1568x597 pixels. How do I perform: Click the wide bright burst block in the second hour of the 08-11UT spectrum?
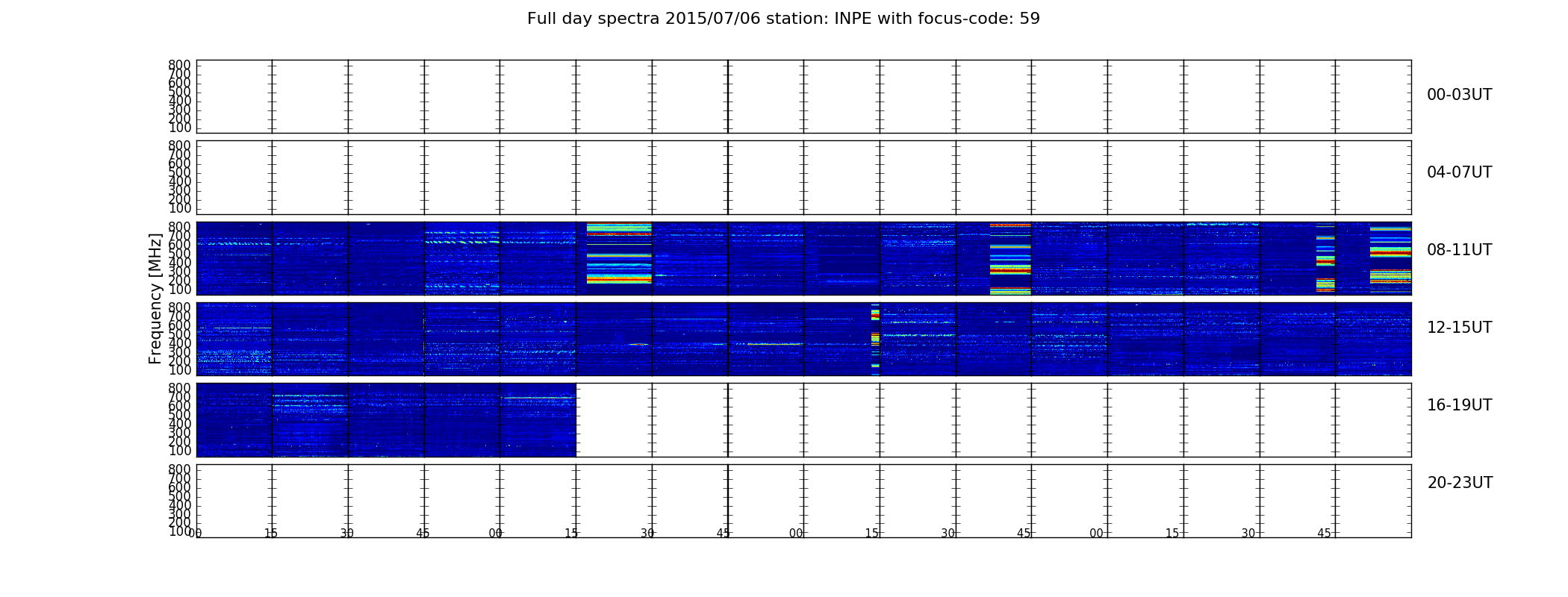tap(619, 254)
